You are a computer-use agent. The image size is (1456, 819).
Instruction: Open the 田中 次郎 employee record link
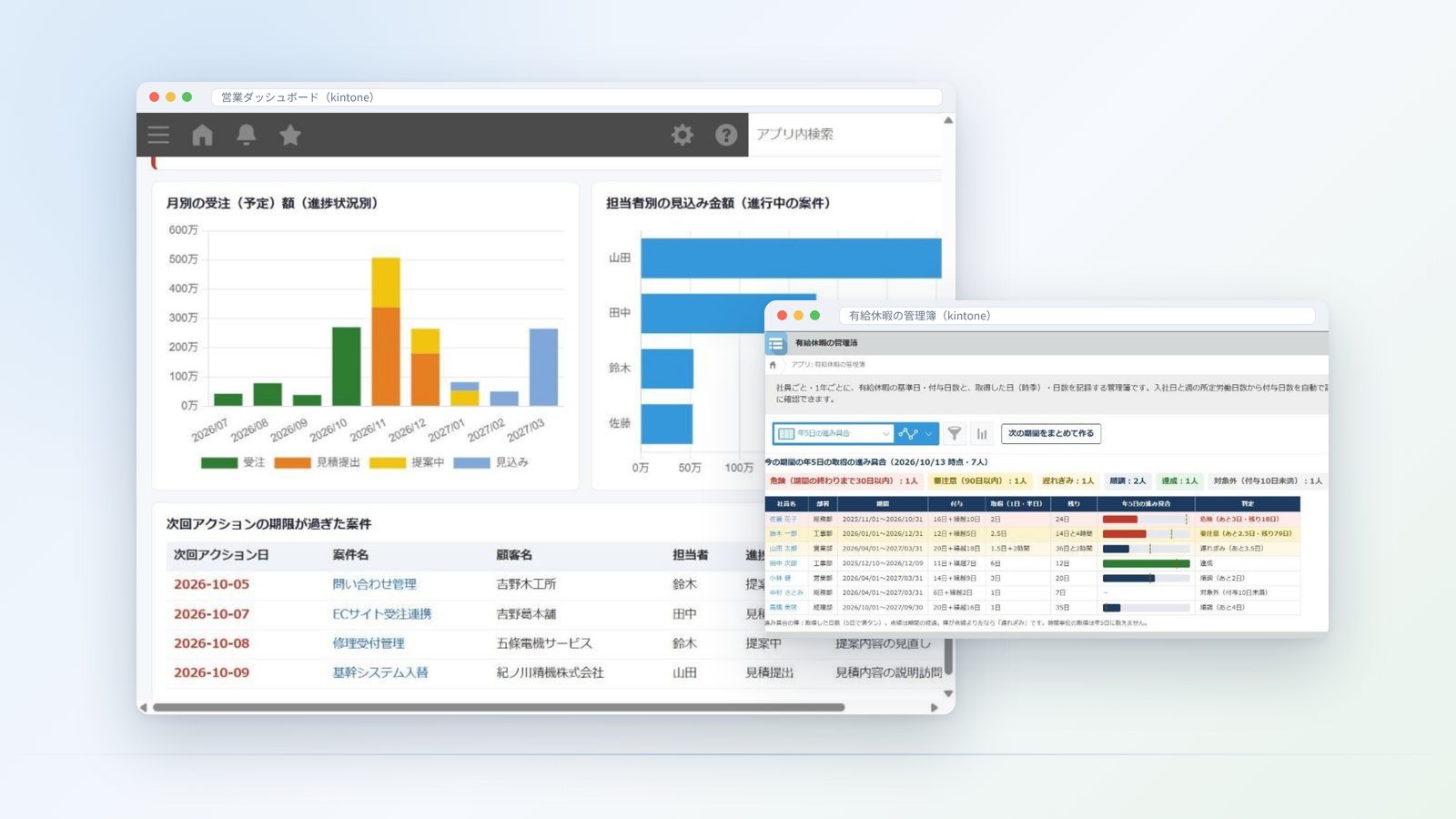click(x=783, y=563)
